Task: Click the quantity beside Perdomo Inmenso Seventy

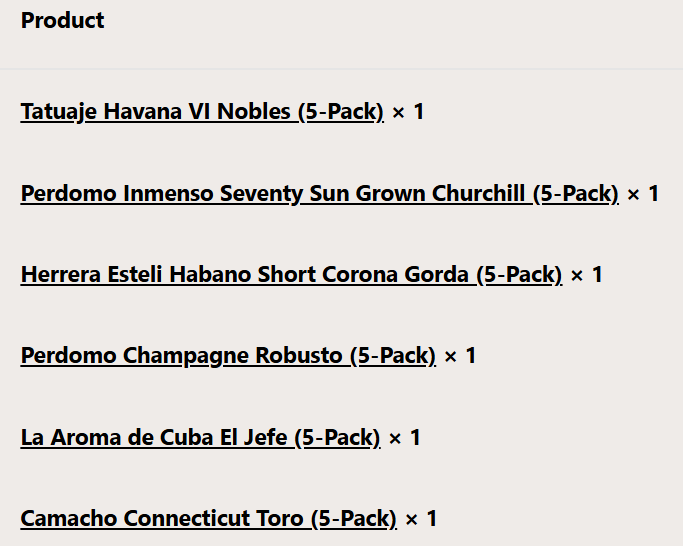Action: pos(643,193)
